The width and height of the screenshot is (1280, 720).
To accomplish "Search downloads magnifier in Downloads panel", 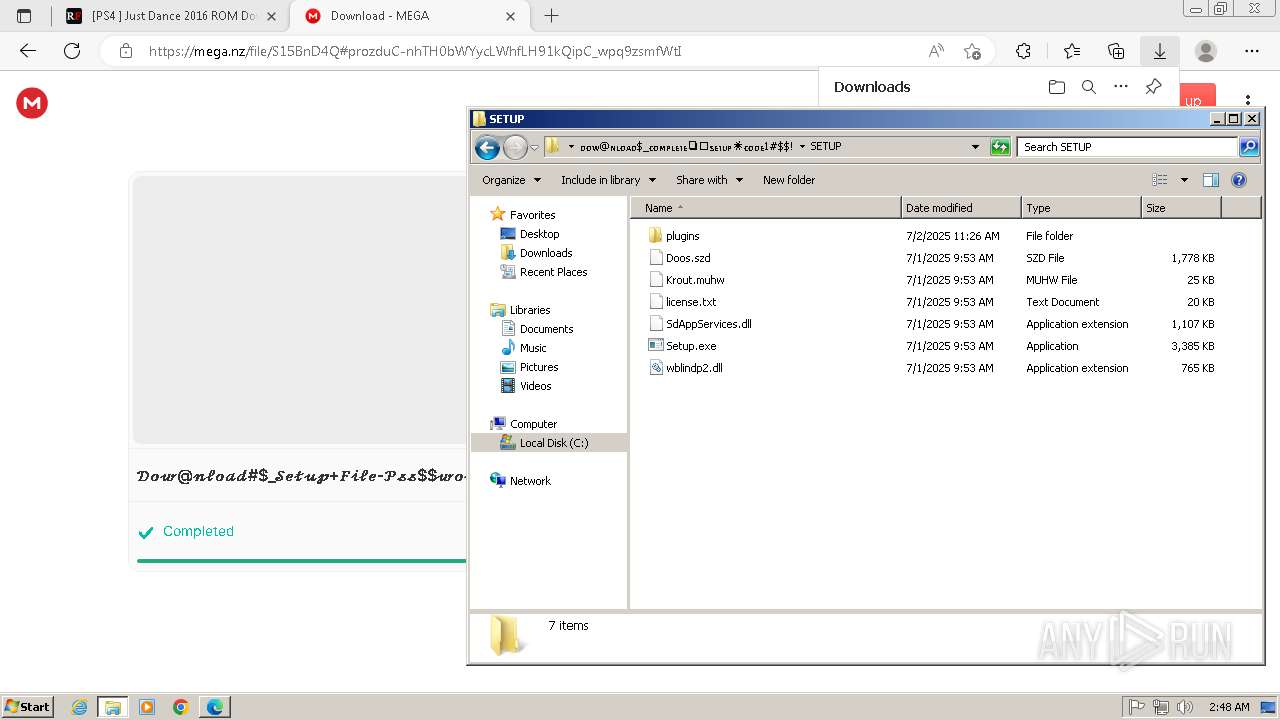I will (1089, 87).
